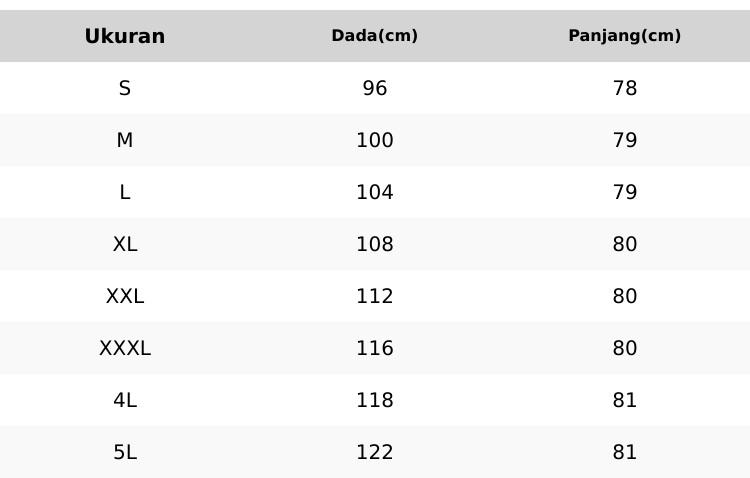Click the chest value 104
This screenshot has height=478, width=750.
375,193
